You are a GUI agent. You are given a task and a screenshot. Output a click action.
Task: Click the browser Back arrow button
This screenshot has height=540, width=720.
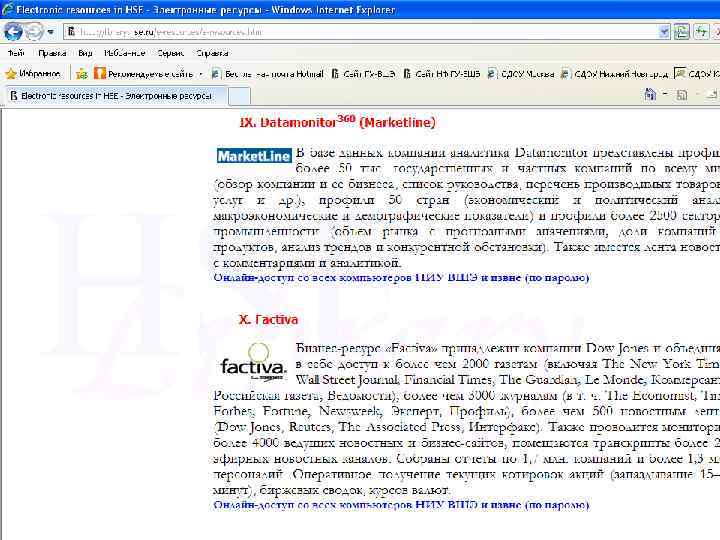tap(13, 32)
